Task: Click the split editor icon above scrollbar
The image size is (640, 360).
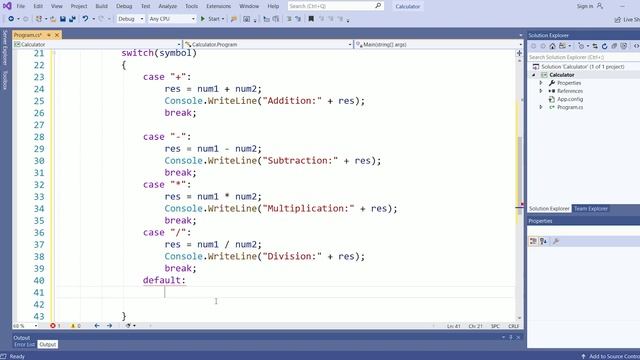Action: 519,53
